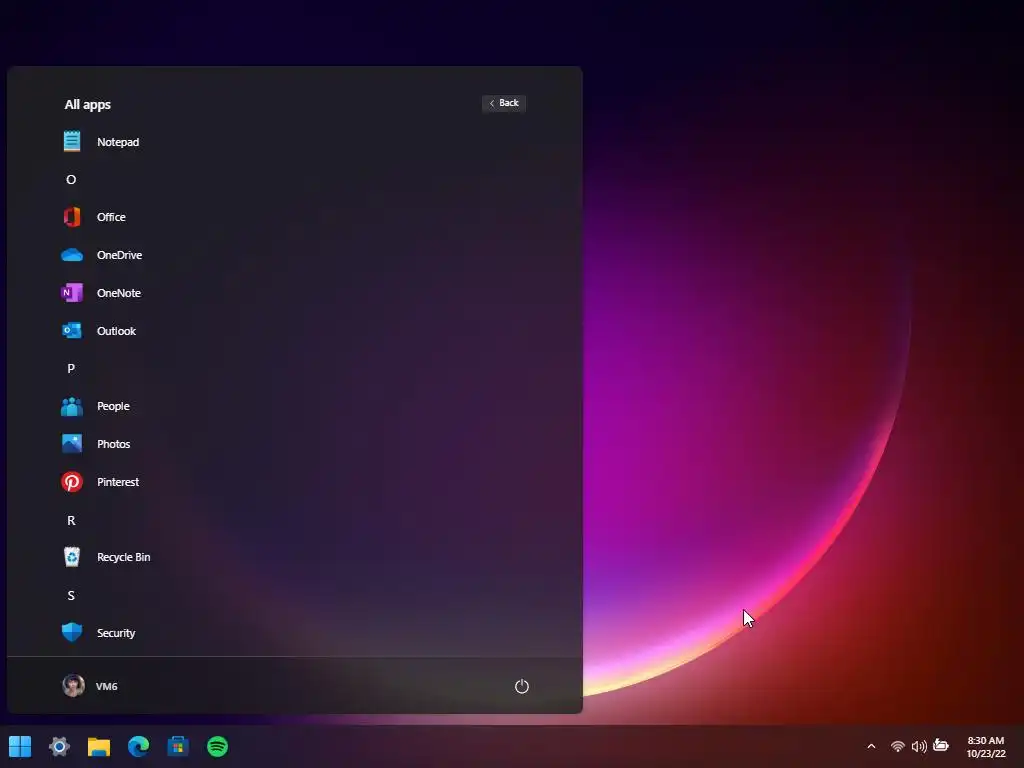
Task: Select the Security label text
Action: click(x=116, y=633)
